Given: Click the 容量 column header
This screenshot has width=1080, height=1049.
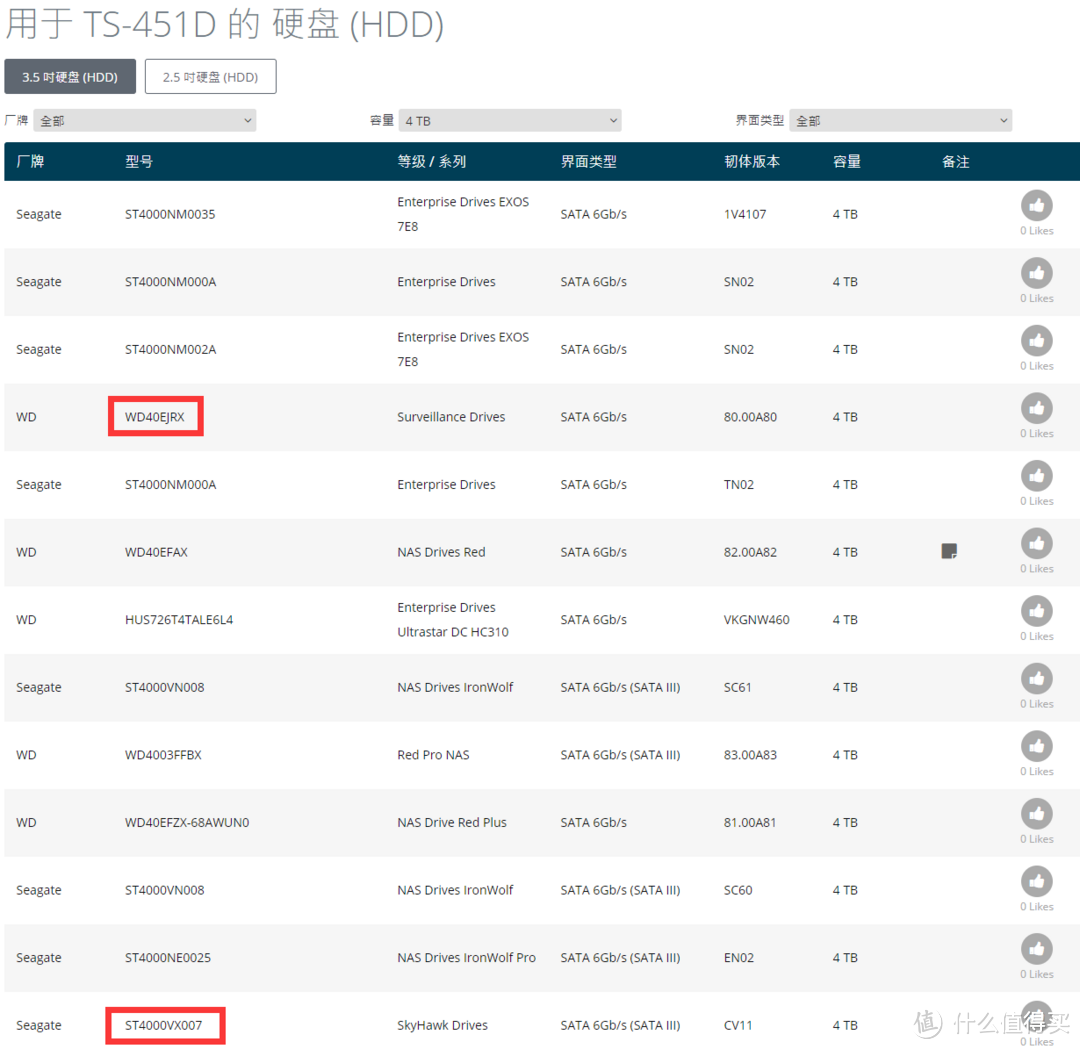Looking at the screenshot, I should click(847, 161).
